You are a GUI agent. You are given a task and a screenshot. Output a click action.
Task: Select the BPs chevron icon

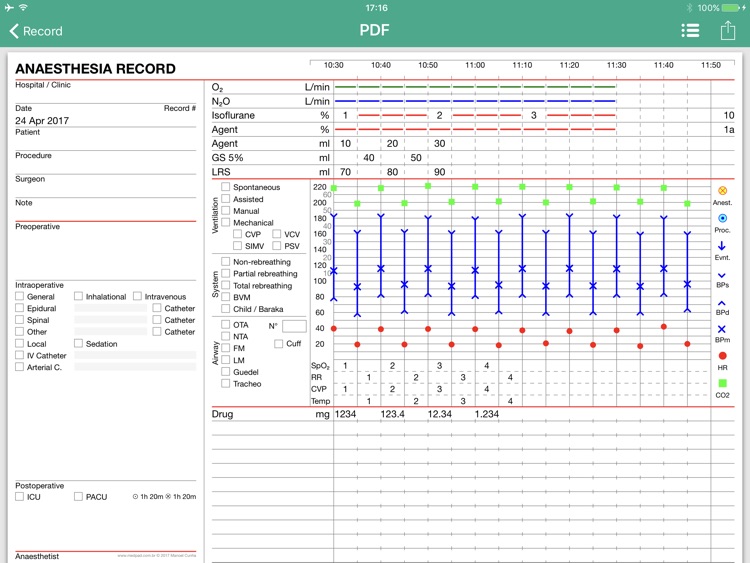coord(722,276)
